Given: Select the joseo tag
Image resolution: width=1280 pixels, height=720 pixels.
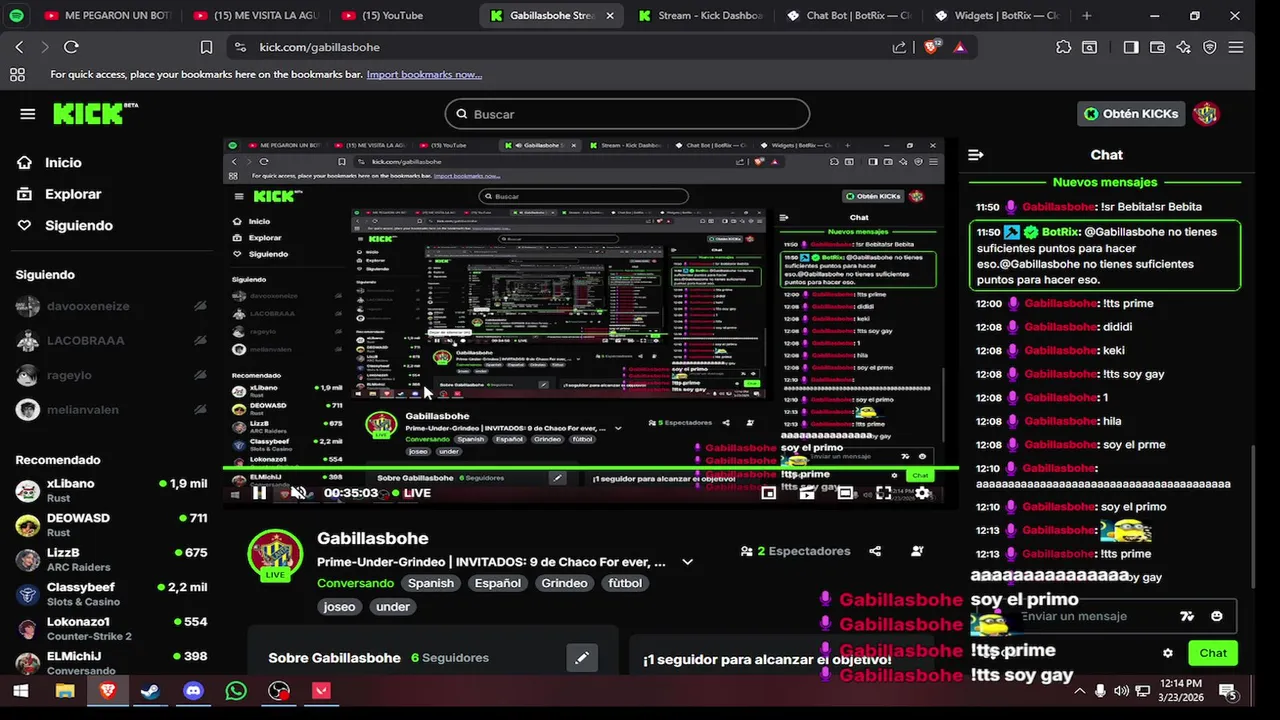Looking at the screenshot, I should 339,606.
